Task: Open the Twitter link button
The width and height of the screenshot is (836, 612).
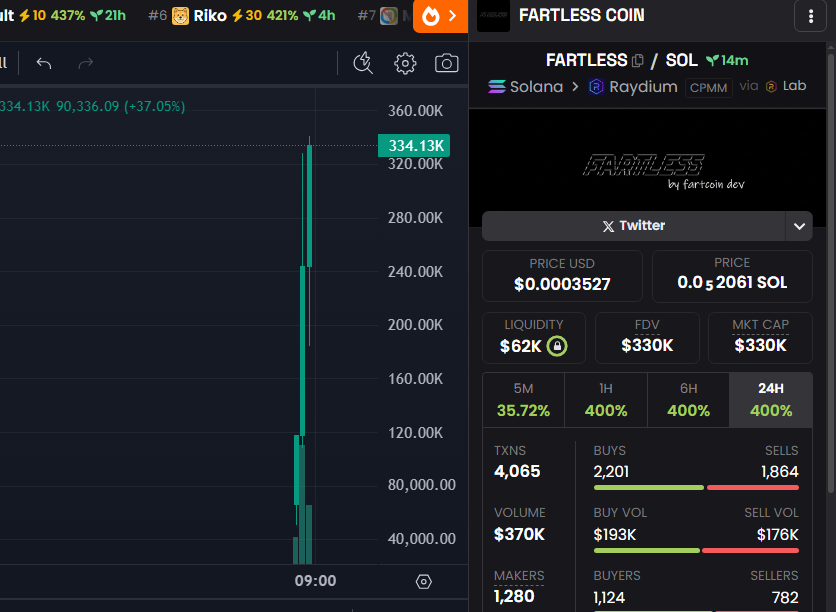Action: pos(633,226)
